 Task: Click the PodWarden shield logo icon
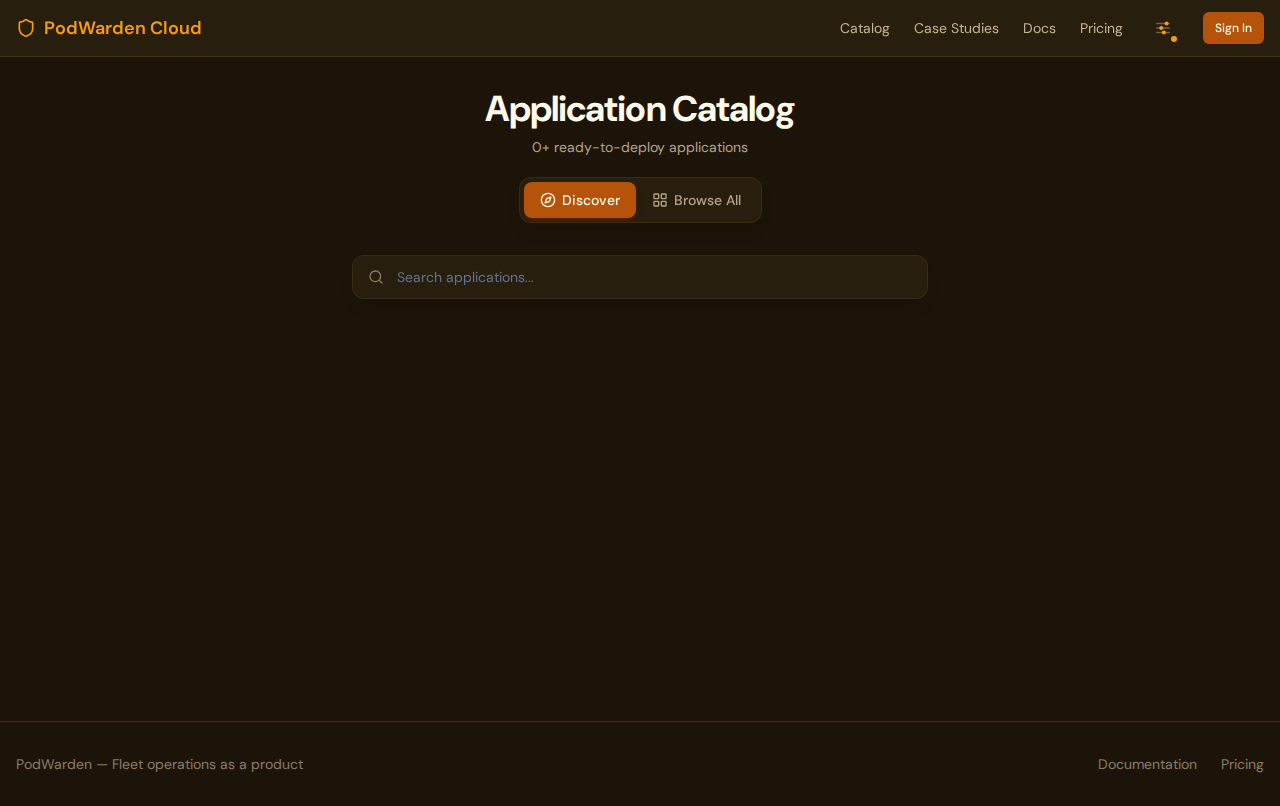[x=24, y=28]
